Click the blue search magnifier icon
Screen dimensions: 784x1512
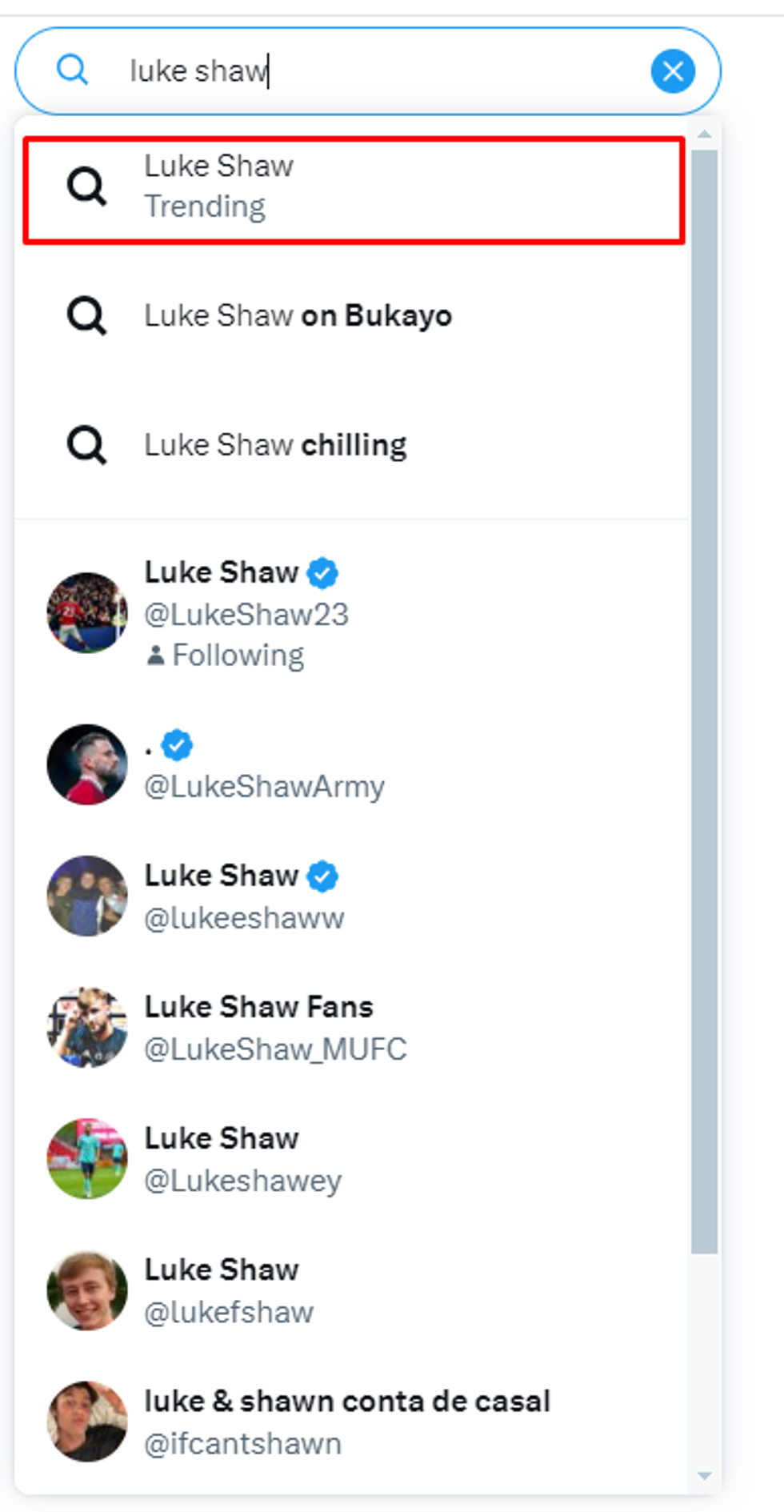point(72,70)
